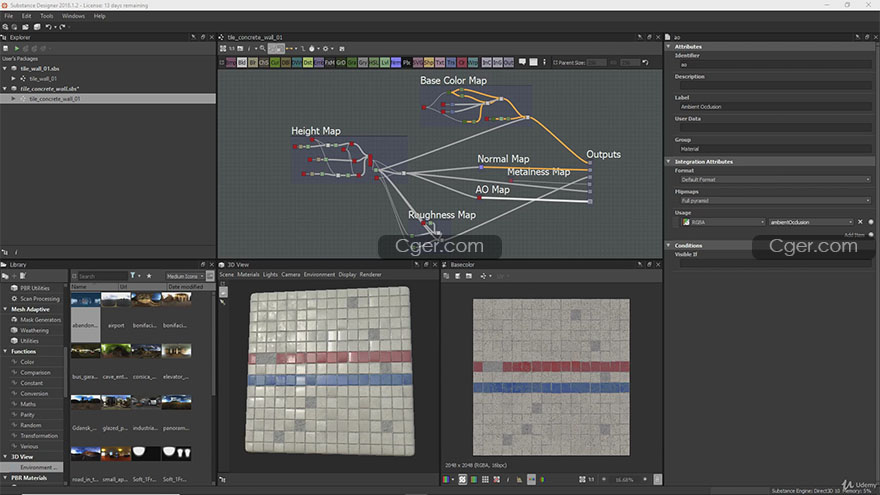The height and width of the screenshot is (495, 880).
Task: Add a Shape (Shp) node from graph toolbar
Action: 429,62
